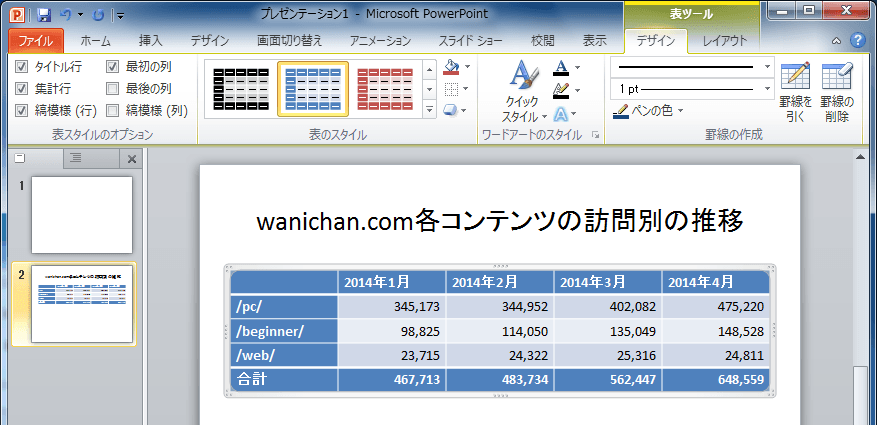Click the 合計 total row label cell
Image resolution: width=877 pixels, height=425 pixels.
284,380
